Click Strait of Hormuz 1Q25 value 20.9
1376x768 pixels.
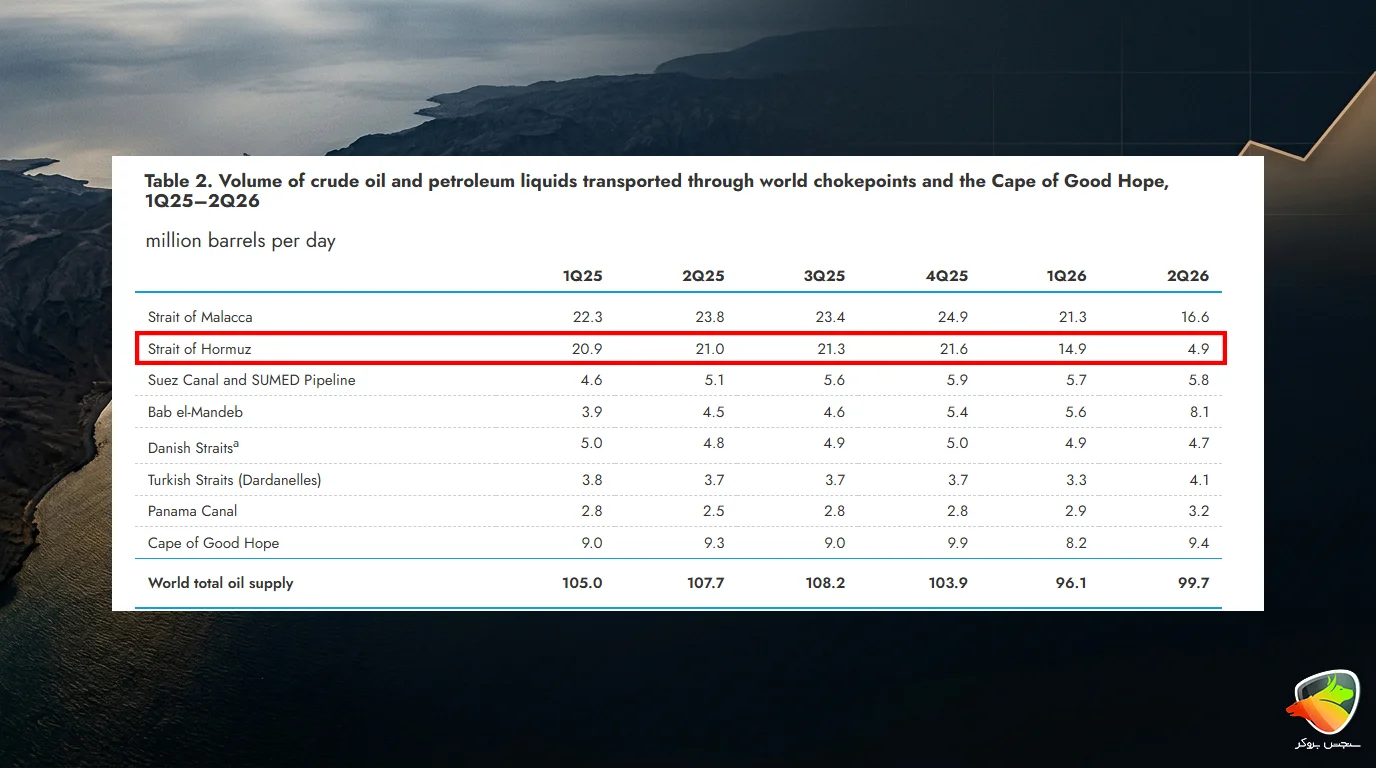[x=588, y=349]
